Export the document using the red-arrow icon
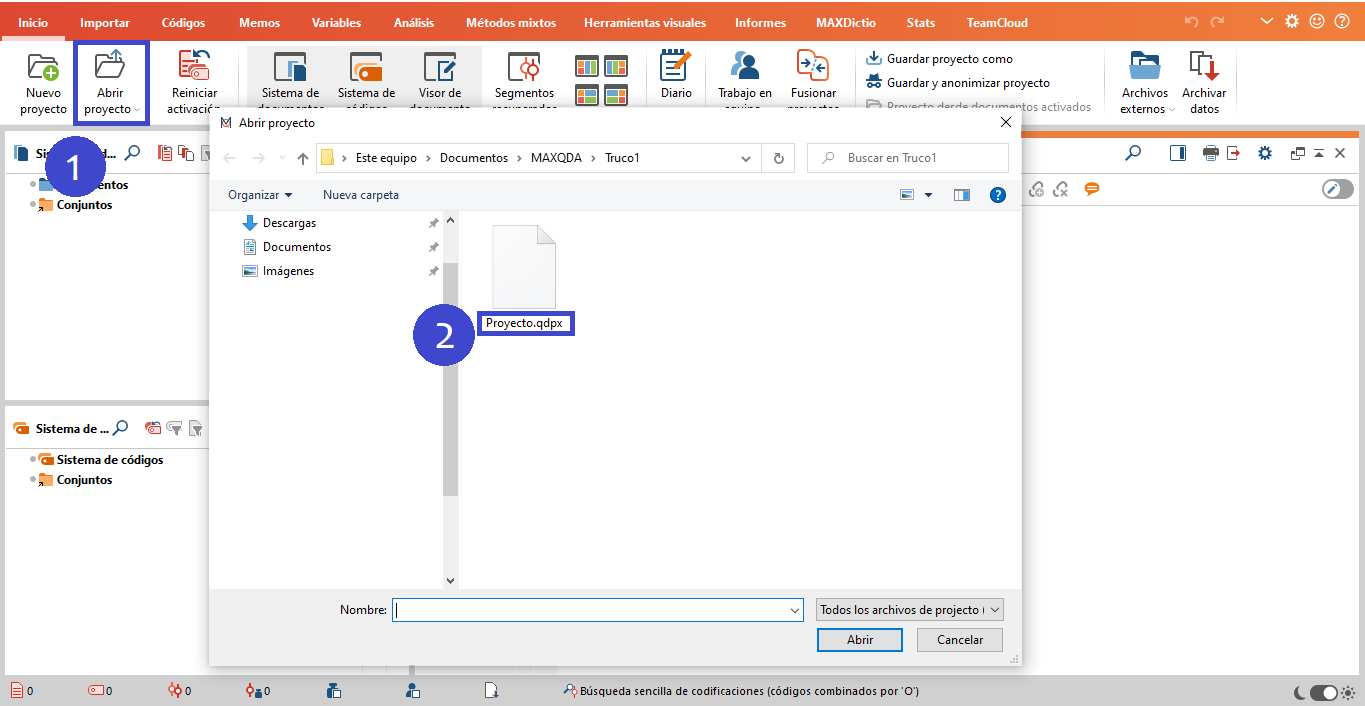The height and width of the screenshot is (706, 1365). (1234, 153)
